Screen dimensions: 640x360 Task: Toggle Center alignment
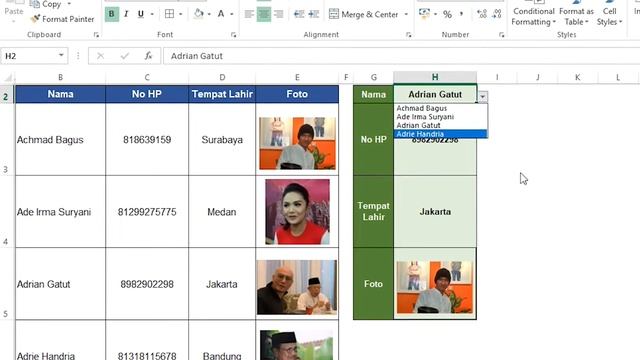tap(264, 14)
